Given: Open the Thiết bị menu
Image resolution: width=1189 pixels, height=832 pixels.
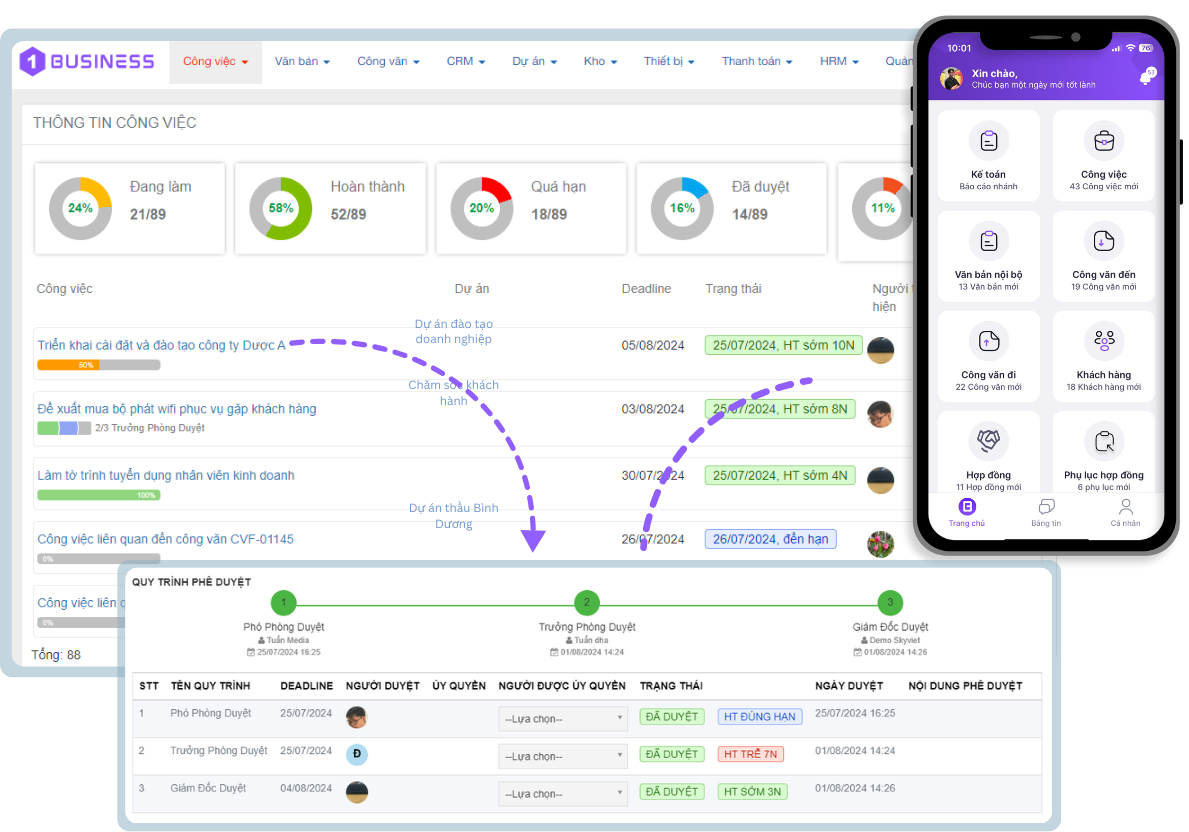Looking at the screenshot, I should (x=670, y=61).
